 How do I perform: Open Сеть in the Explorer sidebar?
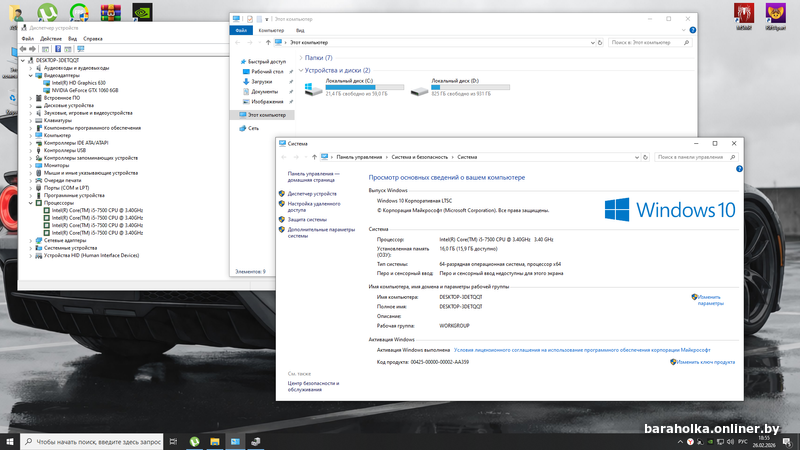pos(254,128)
